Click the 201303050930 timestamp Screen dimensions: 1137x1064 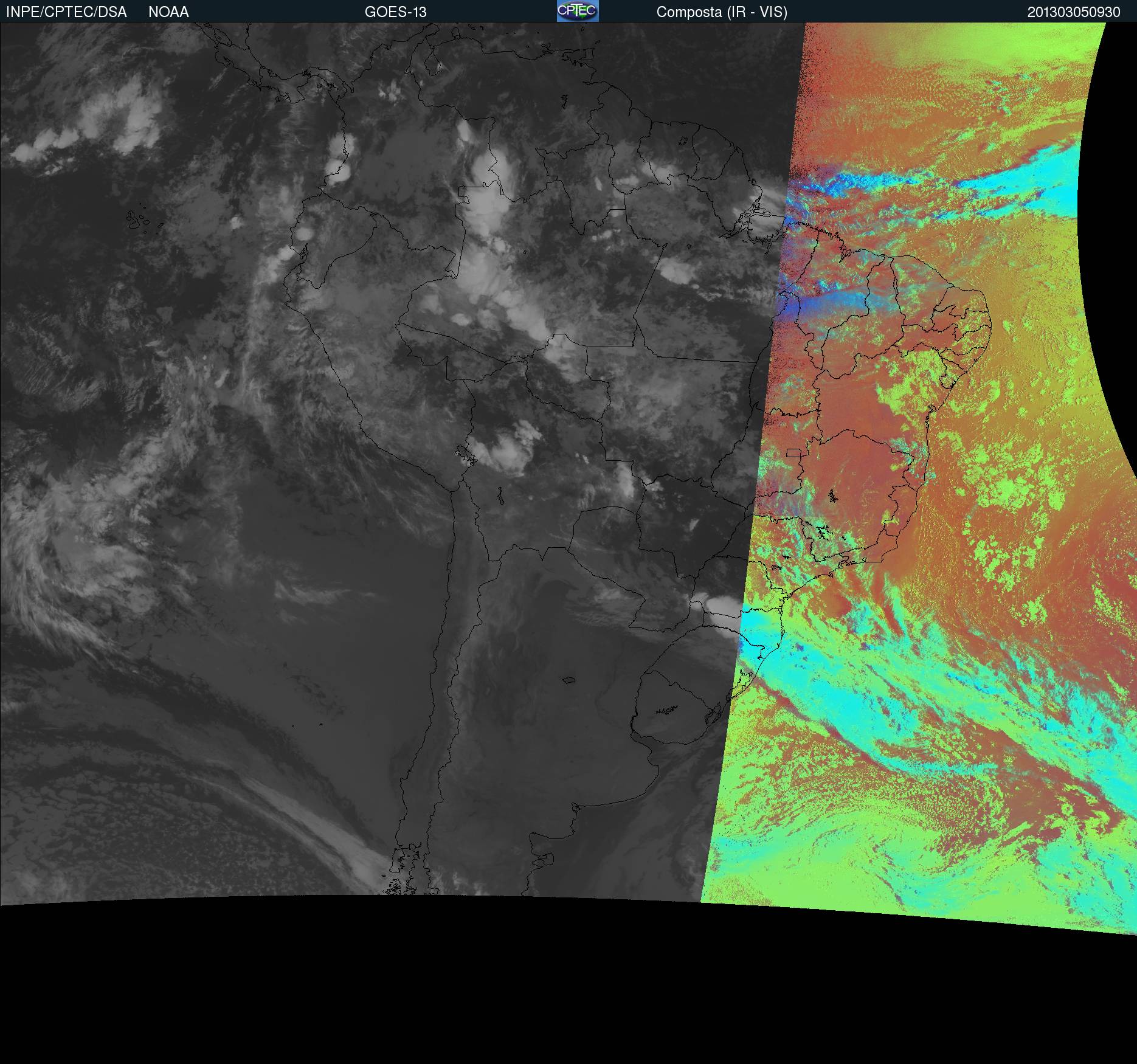1074,12
